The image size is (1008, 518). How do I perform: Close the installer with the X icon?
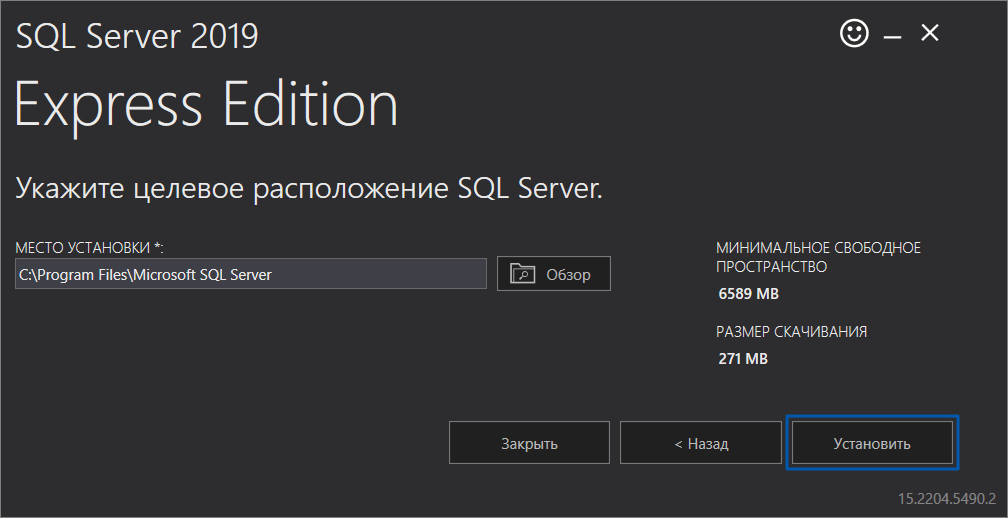(x=930, y=33)
